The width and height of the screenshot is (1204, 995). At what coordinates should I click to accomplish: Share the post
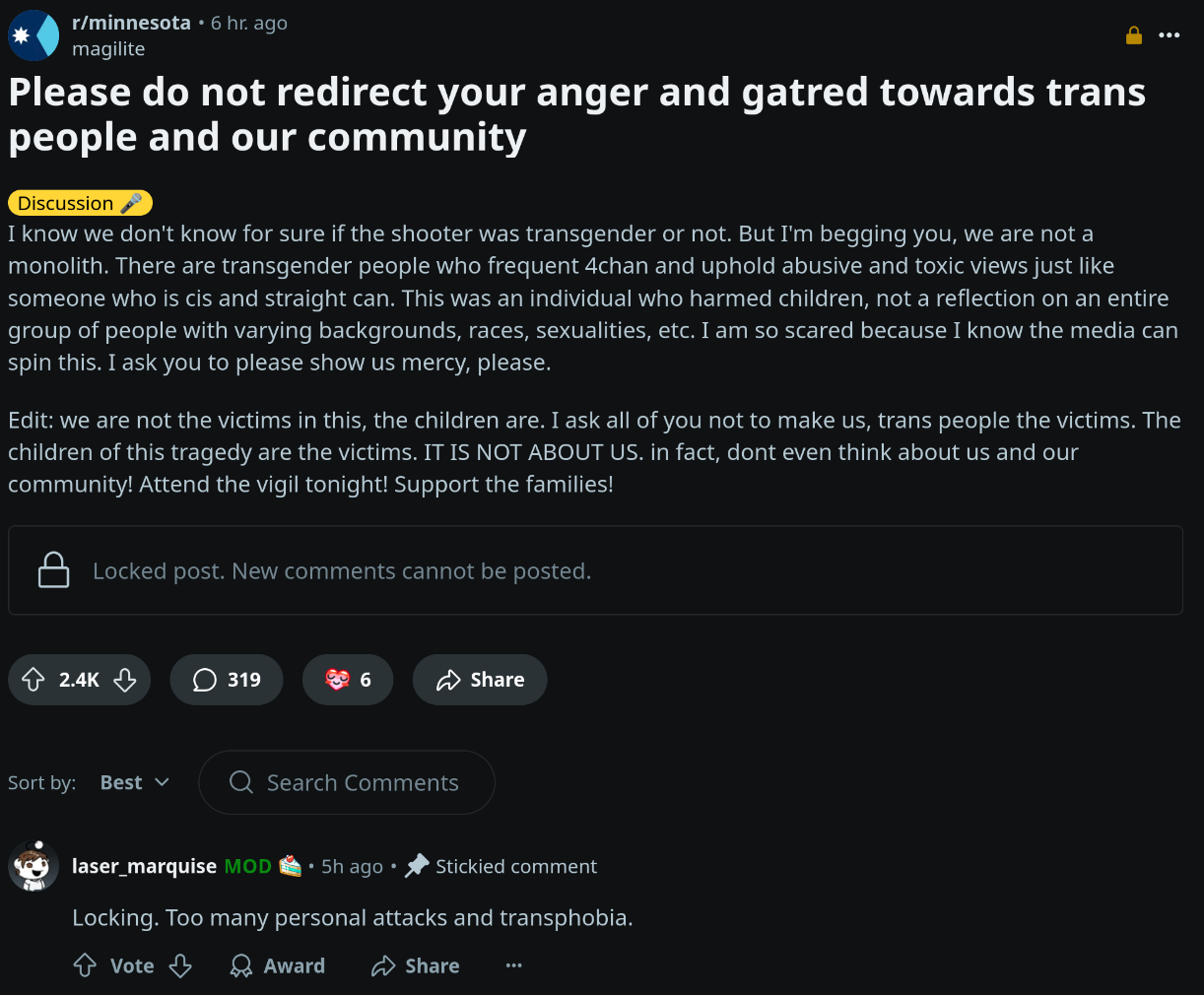[x=480, y=680]
